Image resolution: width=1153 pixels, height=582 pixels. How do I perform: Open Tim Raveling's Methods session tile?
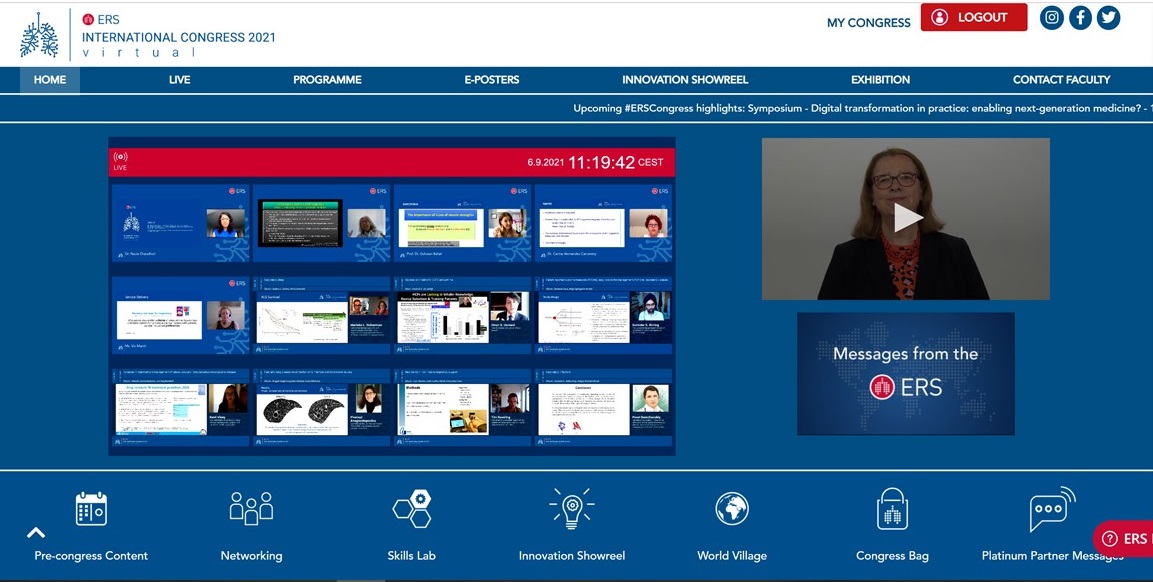click(462, 407)
